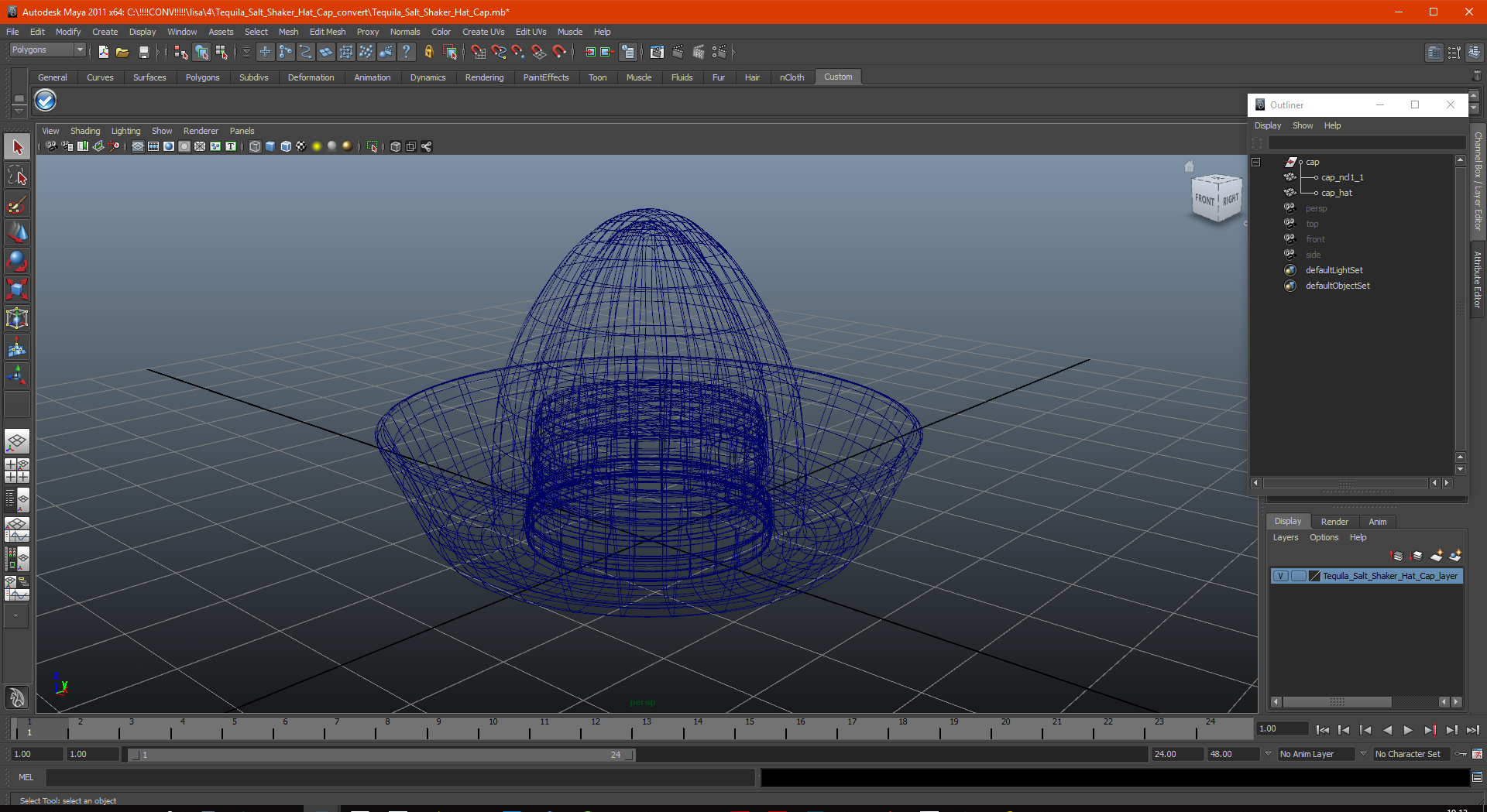Click Select by object type icon
The height and width of the screenshot is (812, 1487).
(201, 52)
